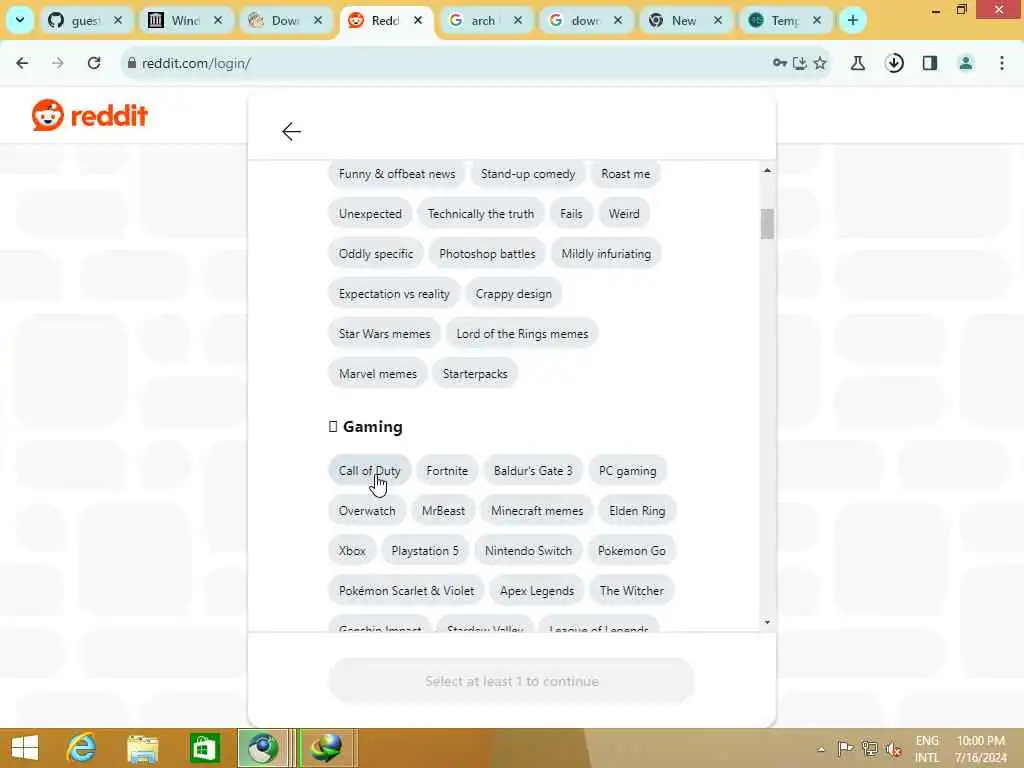Select the Xbox interest
This screenshot has height=768, width=1024.
click(x=352, y=551)
